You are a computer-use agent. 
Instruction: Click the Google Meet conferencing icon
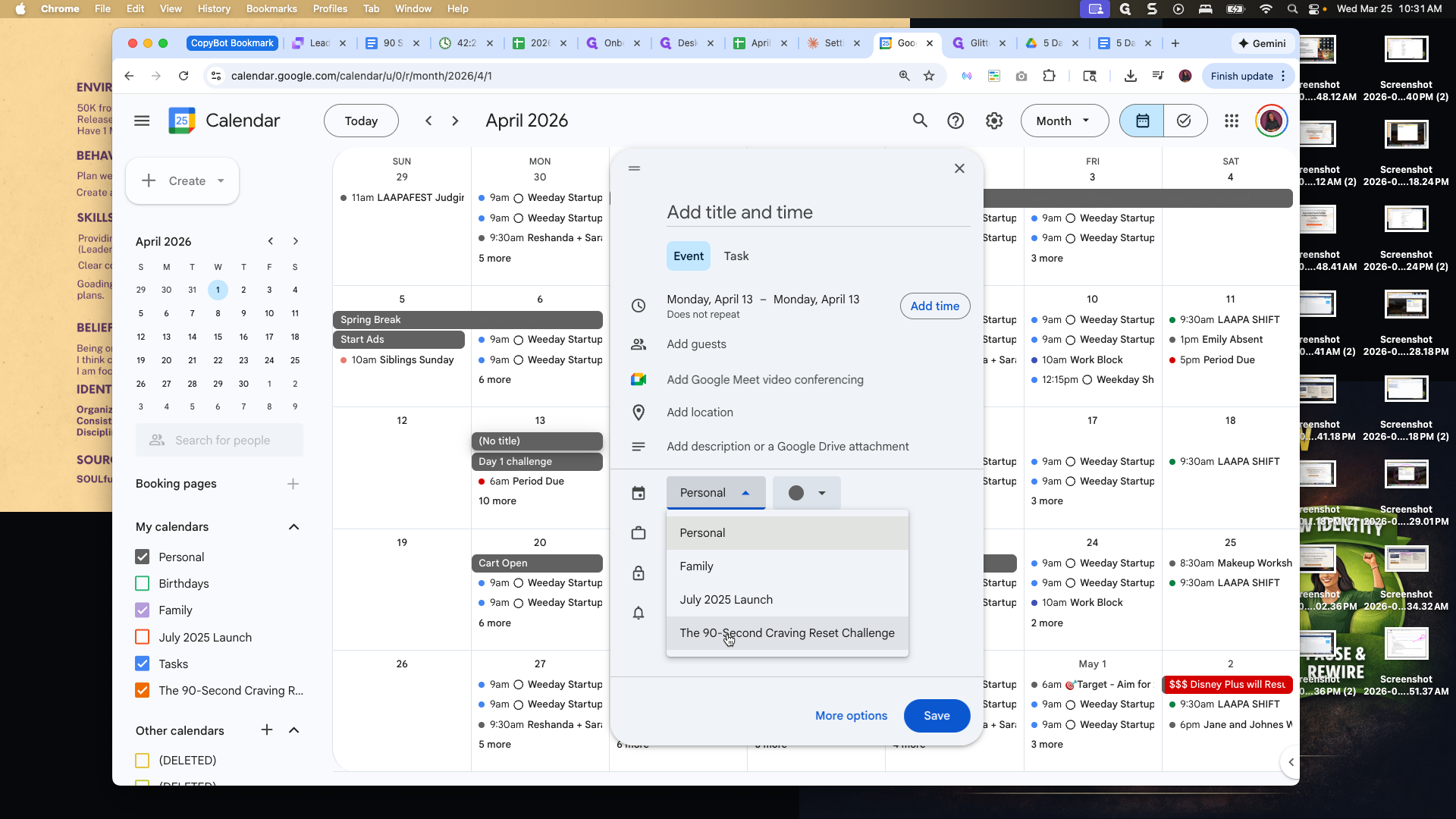point(639,379)
